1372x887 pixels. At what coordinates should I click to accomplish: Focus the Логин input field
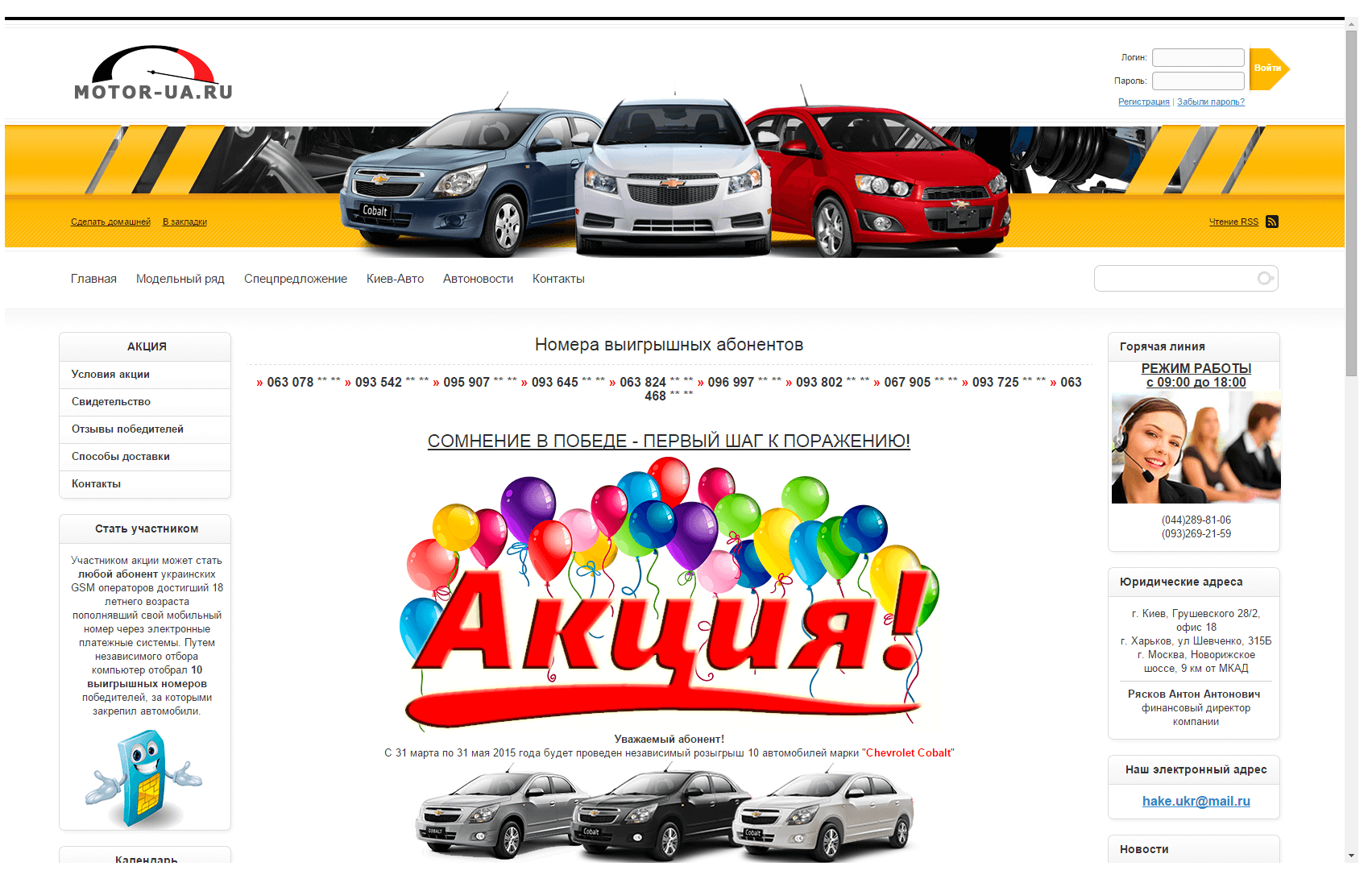[1198, 57]
